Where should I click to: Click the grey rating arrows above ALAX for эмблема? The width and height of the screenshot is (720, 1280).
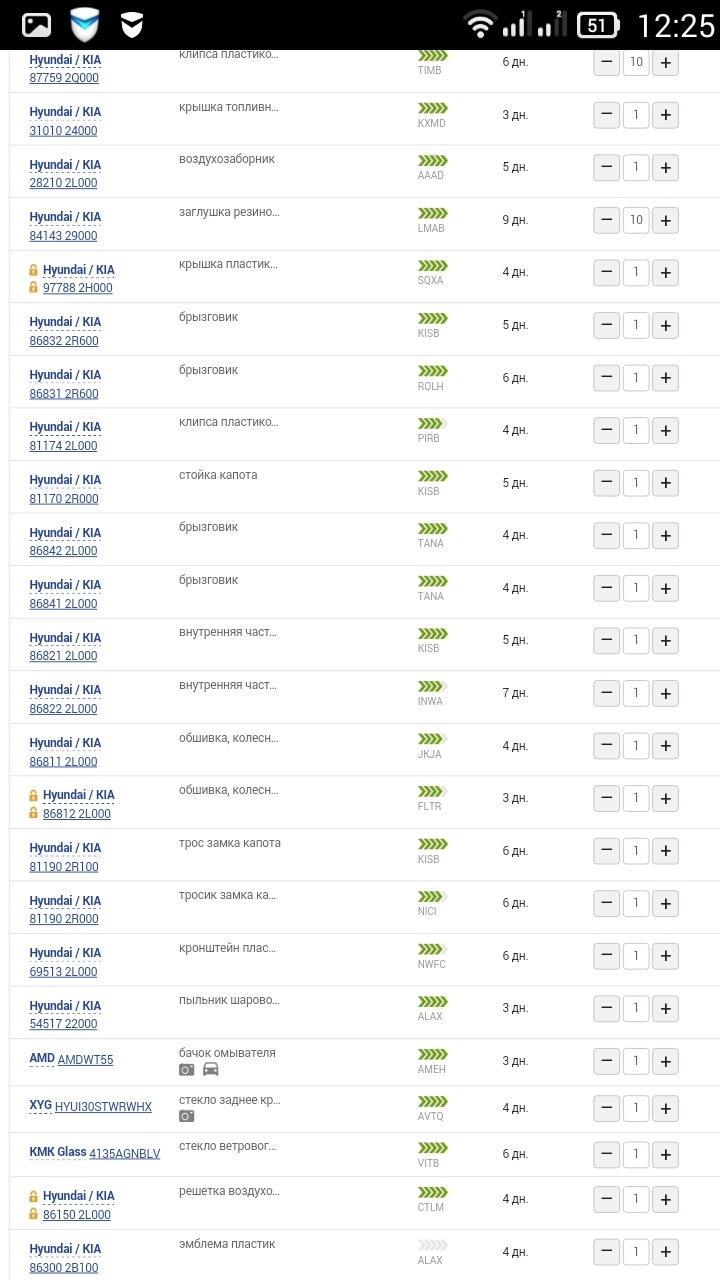(432, 1245)
